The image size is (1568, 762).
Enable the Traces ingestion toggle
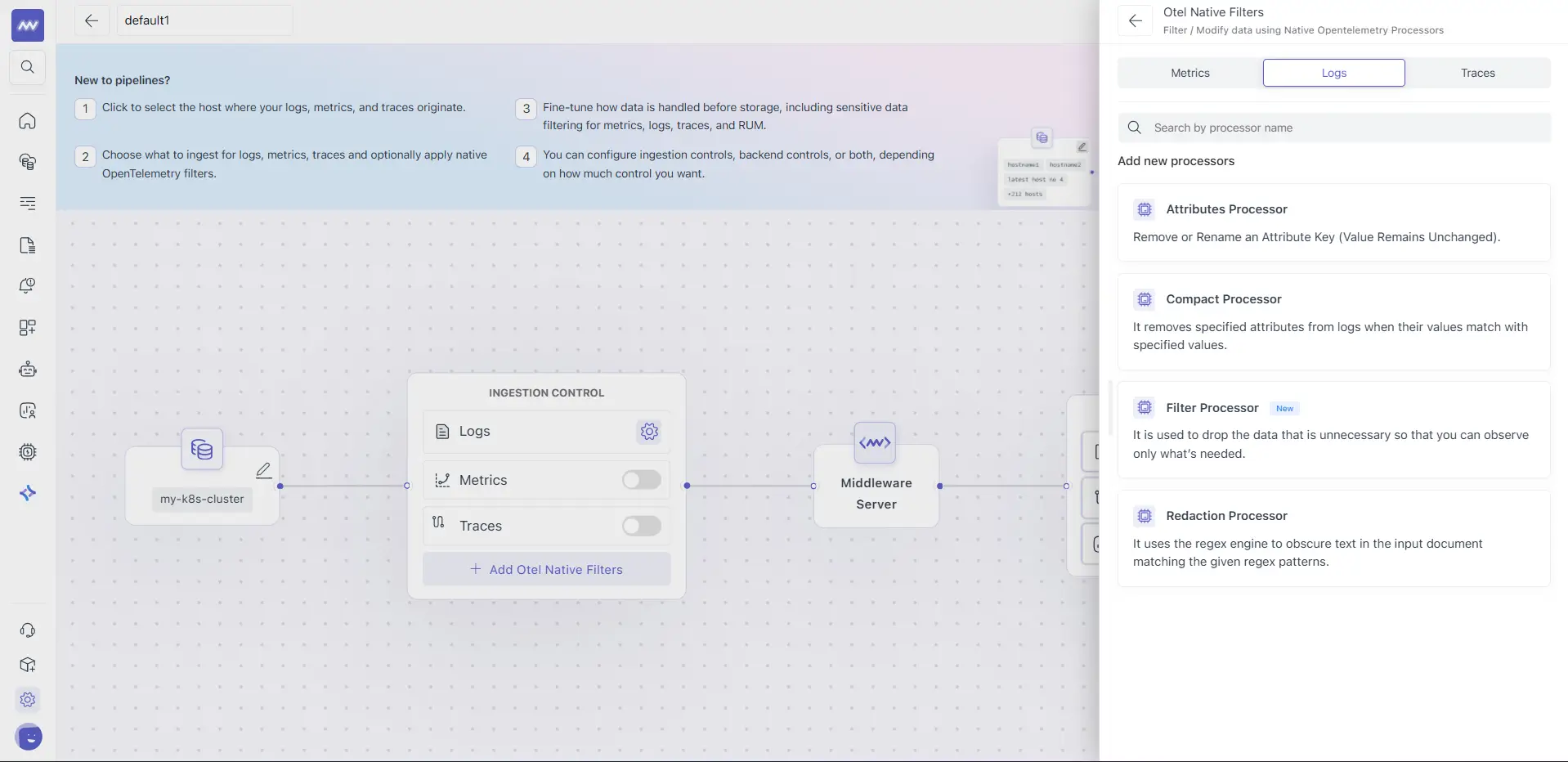[x=641, y=526]
